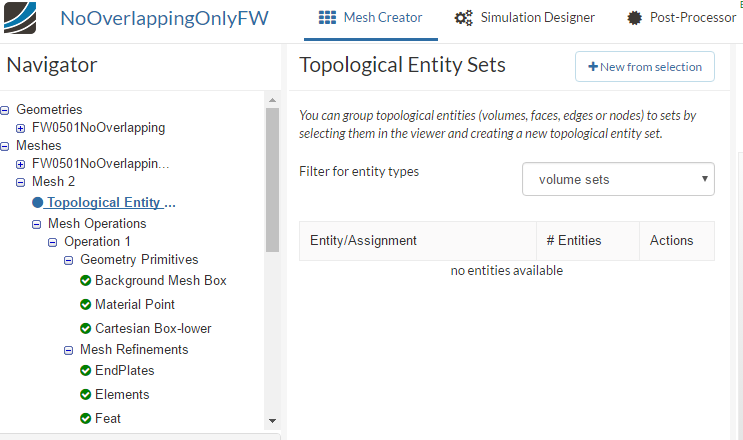The width and height of the screenshot is (743, 440).
Task: Click New from selection button
Action: (644, 67)
